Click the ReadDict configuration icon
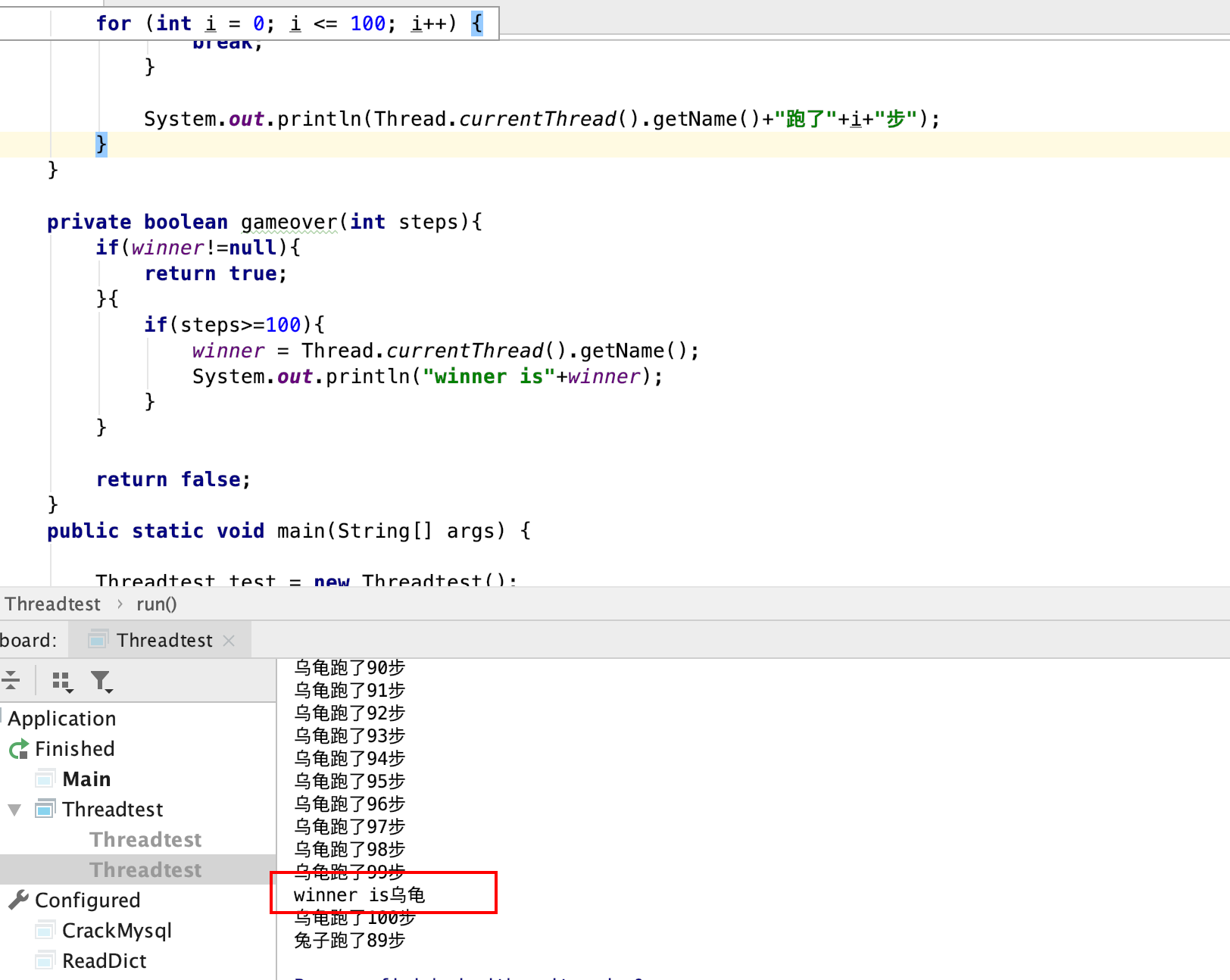 coord(45,960)
